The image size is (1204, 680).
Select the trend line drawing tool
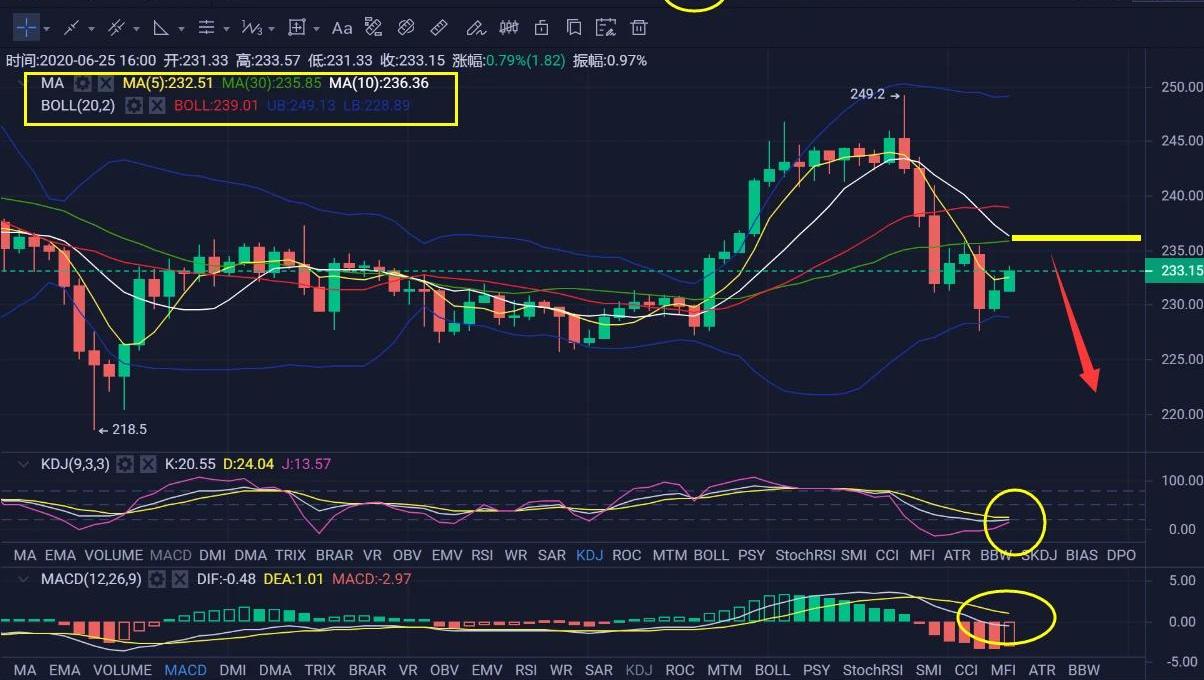click(71, 27)
